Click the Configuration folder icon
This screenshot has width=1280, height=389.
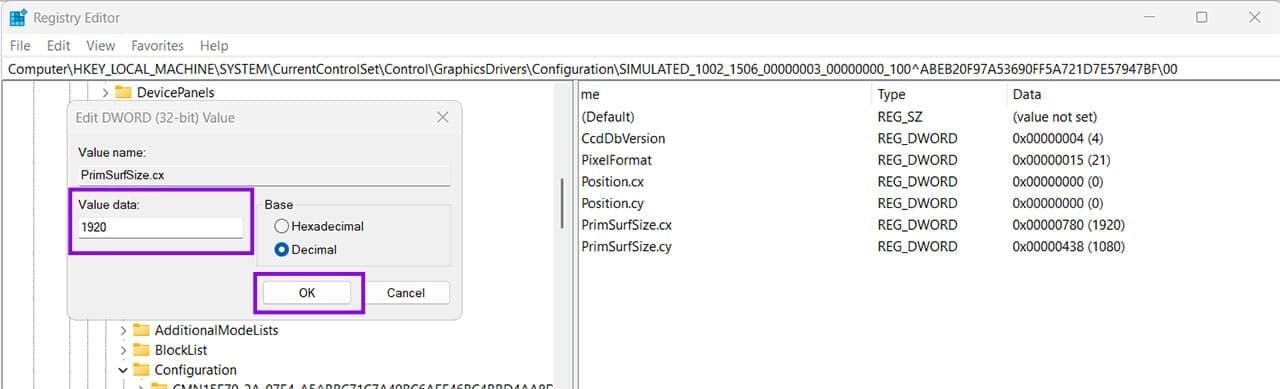click(141, 370)
